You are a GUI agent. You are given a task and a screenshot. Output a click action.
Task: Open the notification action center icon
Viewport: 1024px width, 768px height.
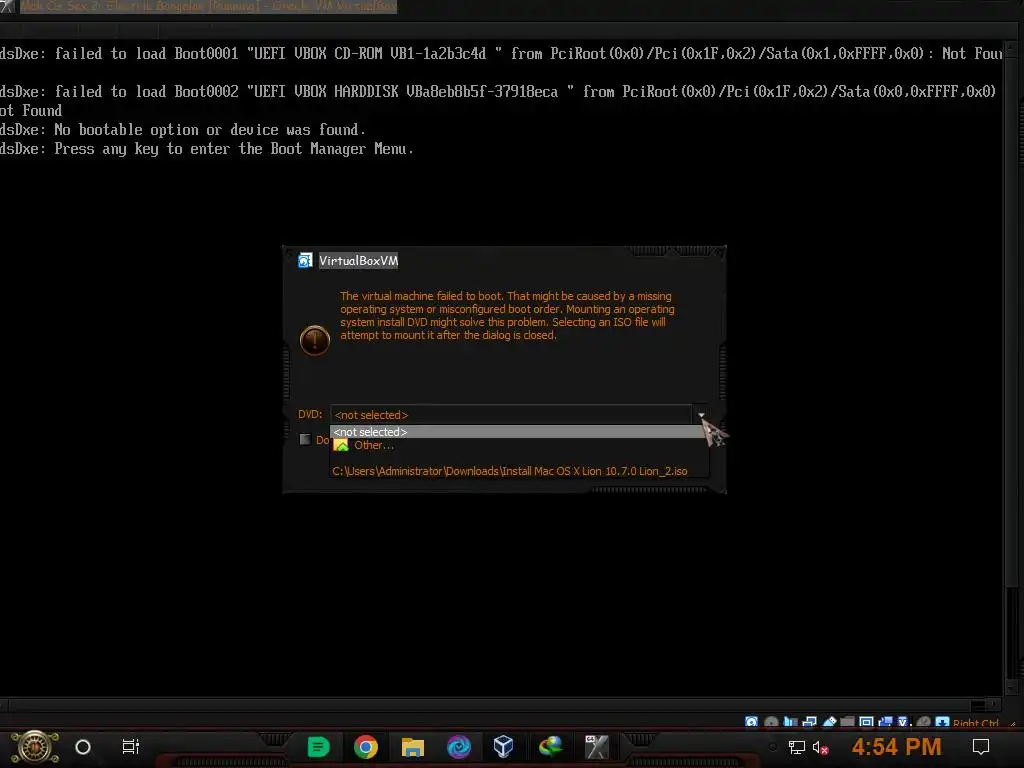coord(981,746)
